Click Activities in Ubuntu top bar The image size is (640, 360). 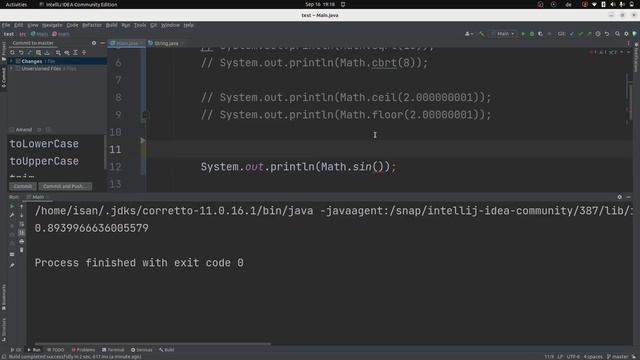coord(16,4)
